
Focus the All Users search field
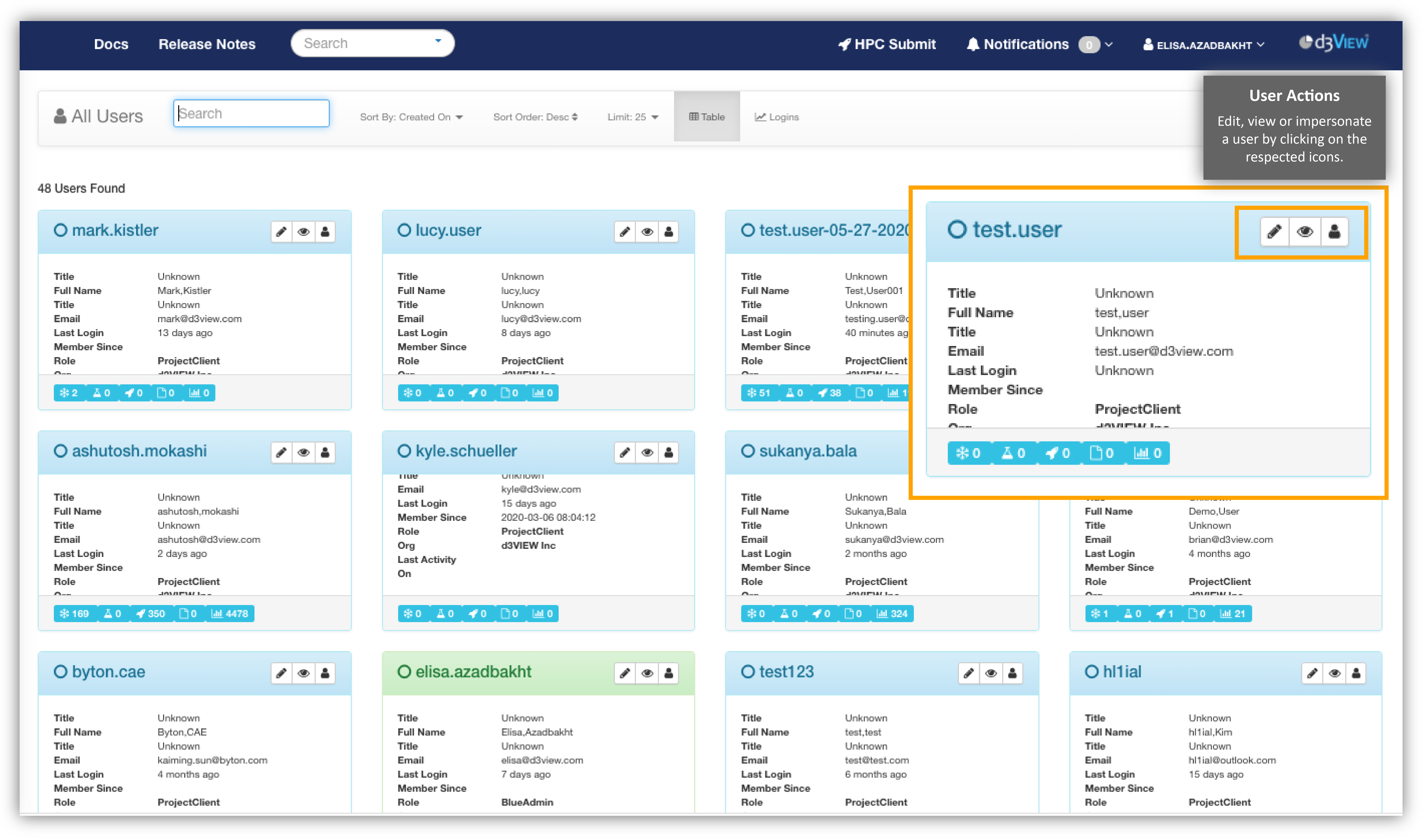coord(251,114)
